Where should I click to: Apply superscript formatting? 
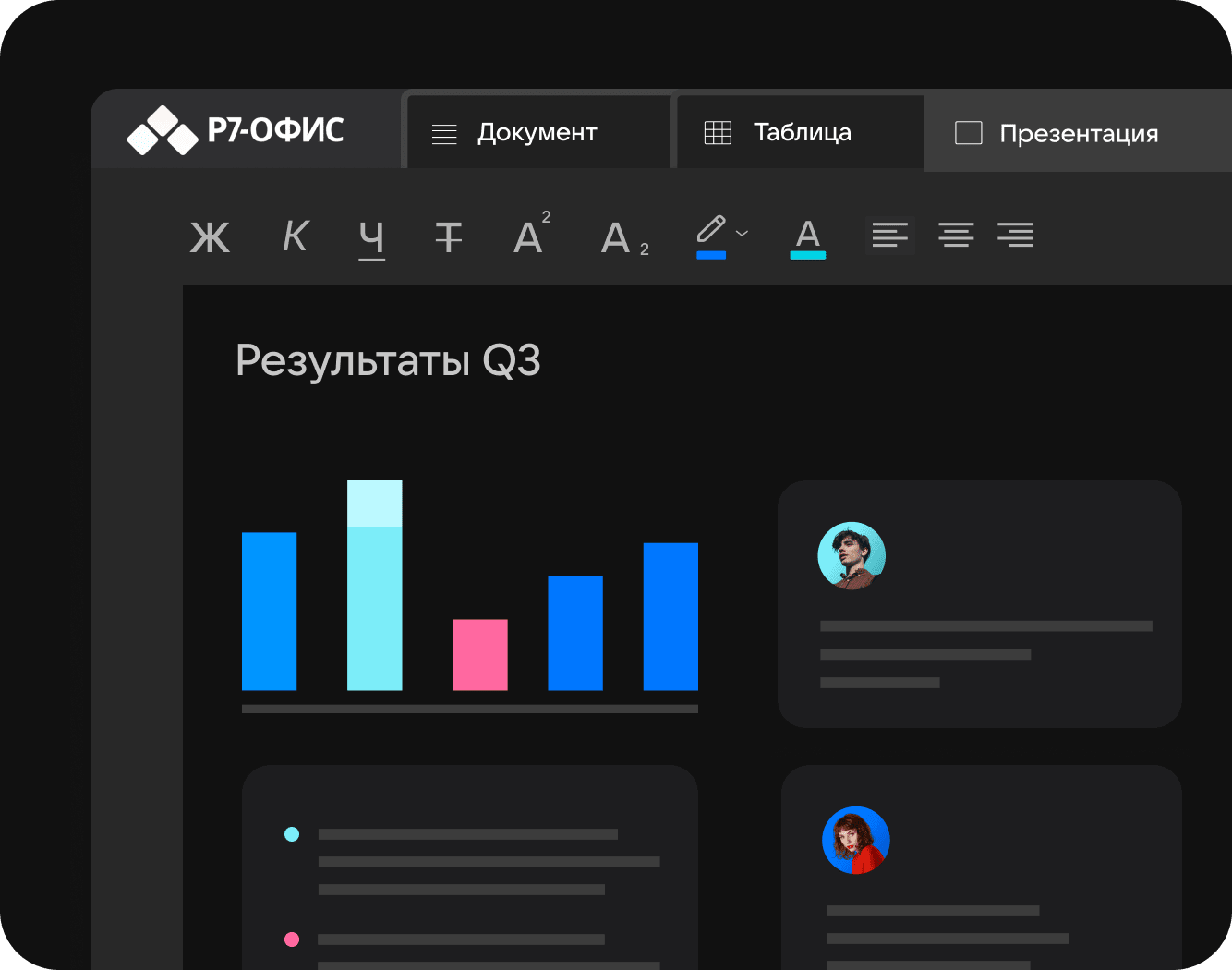[531, 236]
